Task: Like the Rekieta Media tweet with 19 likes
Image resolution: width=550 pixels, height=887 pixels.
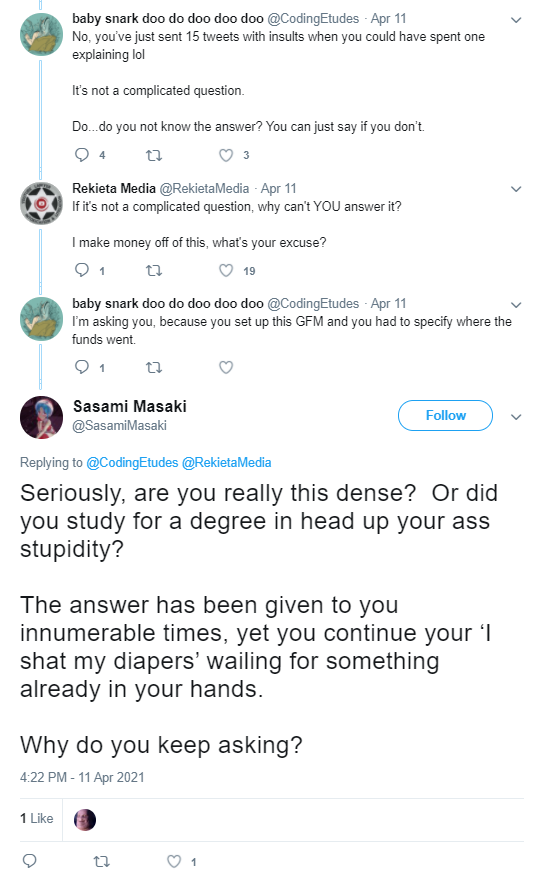Action: click(226, 270)
